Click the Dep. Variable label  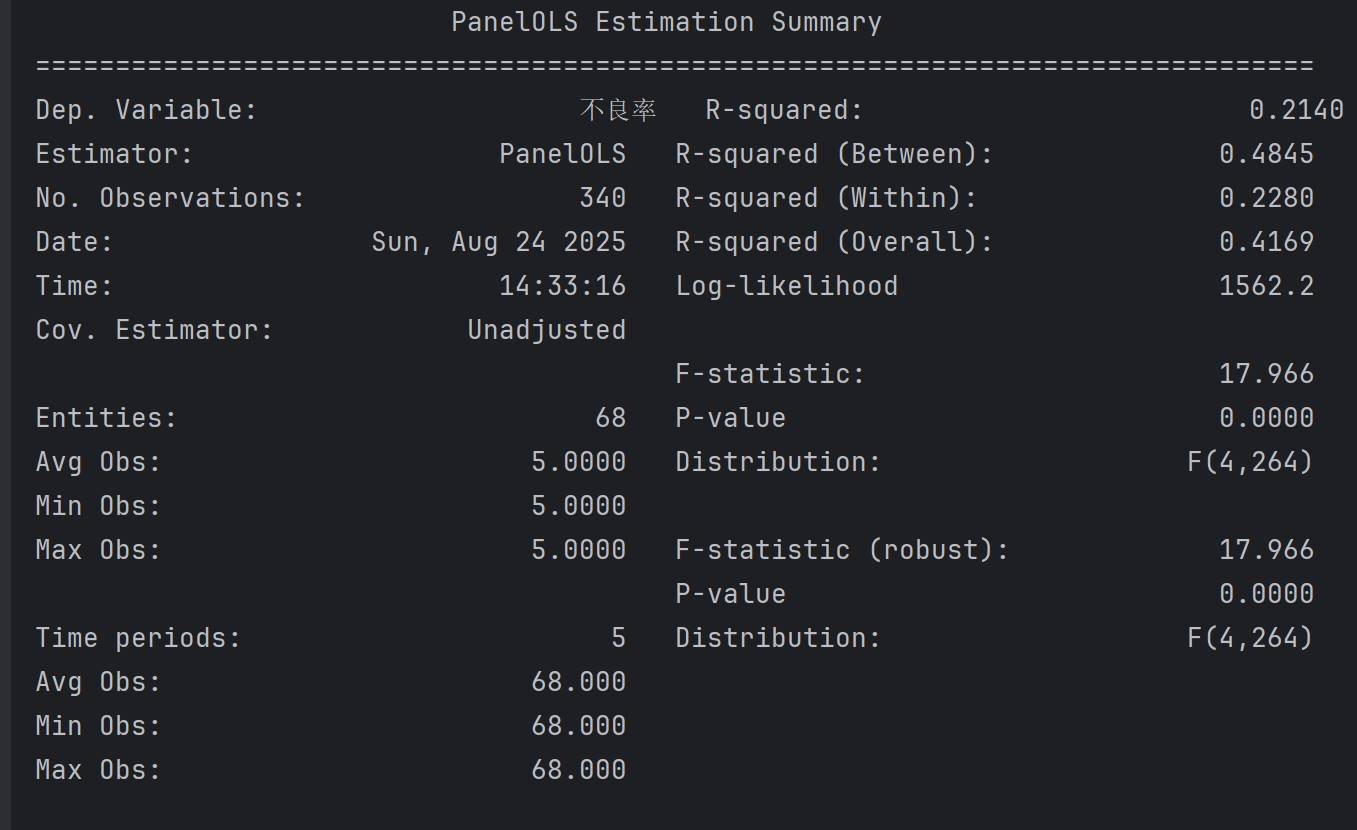tap(146, 110)
